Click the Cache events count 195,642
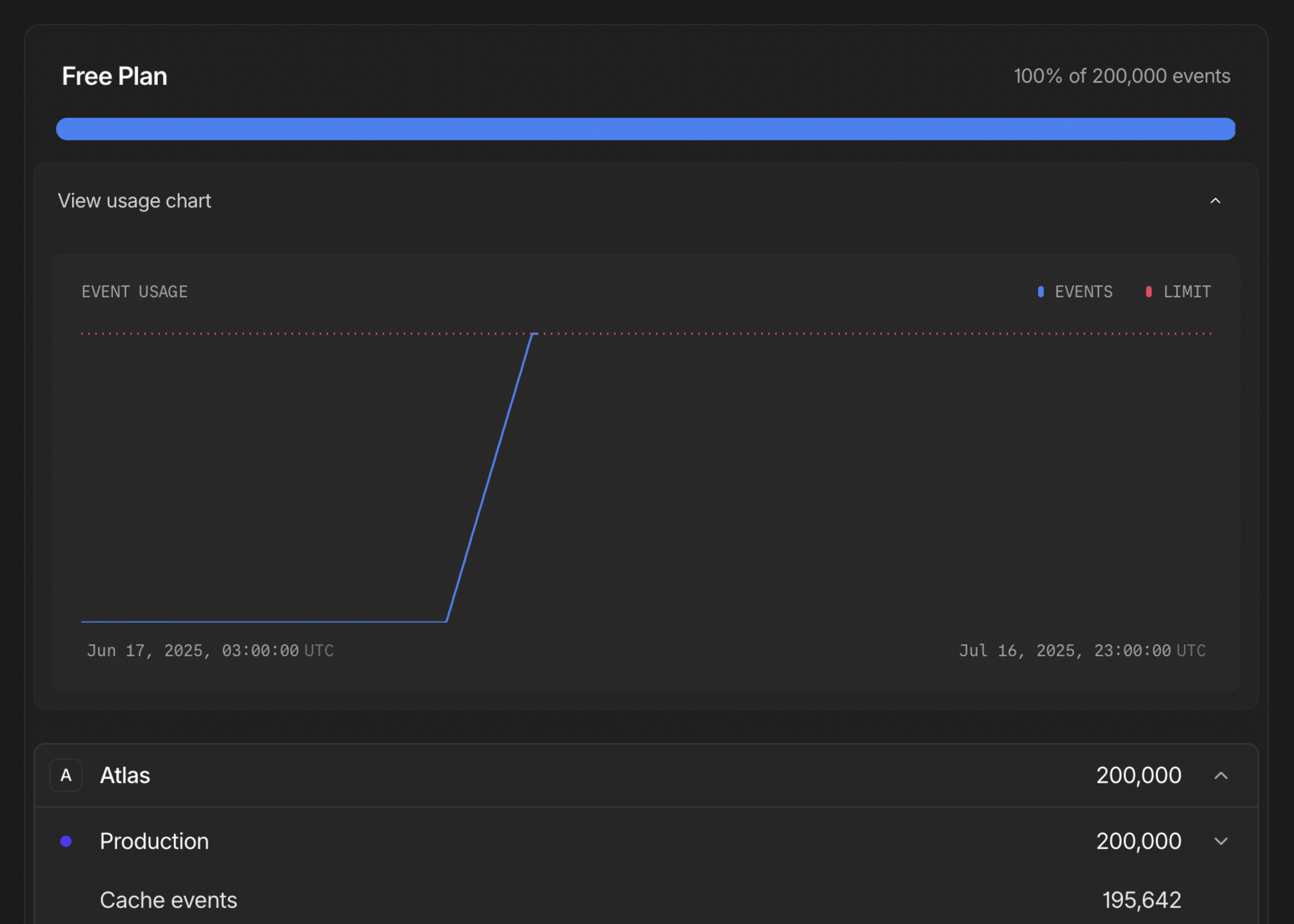 tap(1141, 900)
